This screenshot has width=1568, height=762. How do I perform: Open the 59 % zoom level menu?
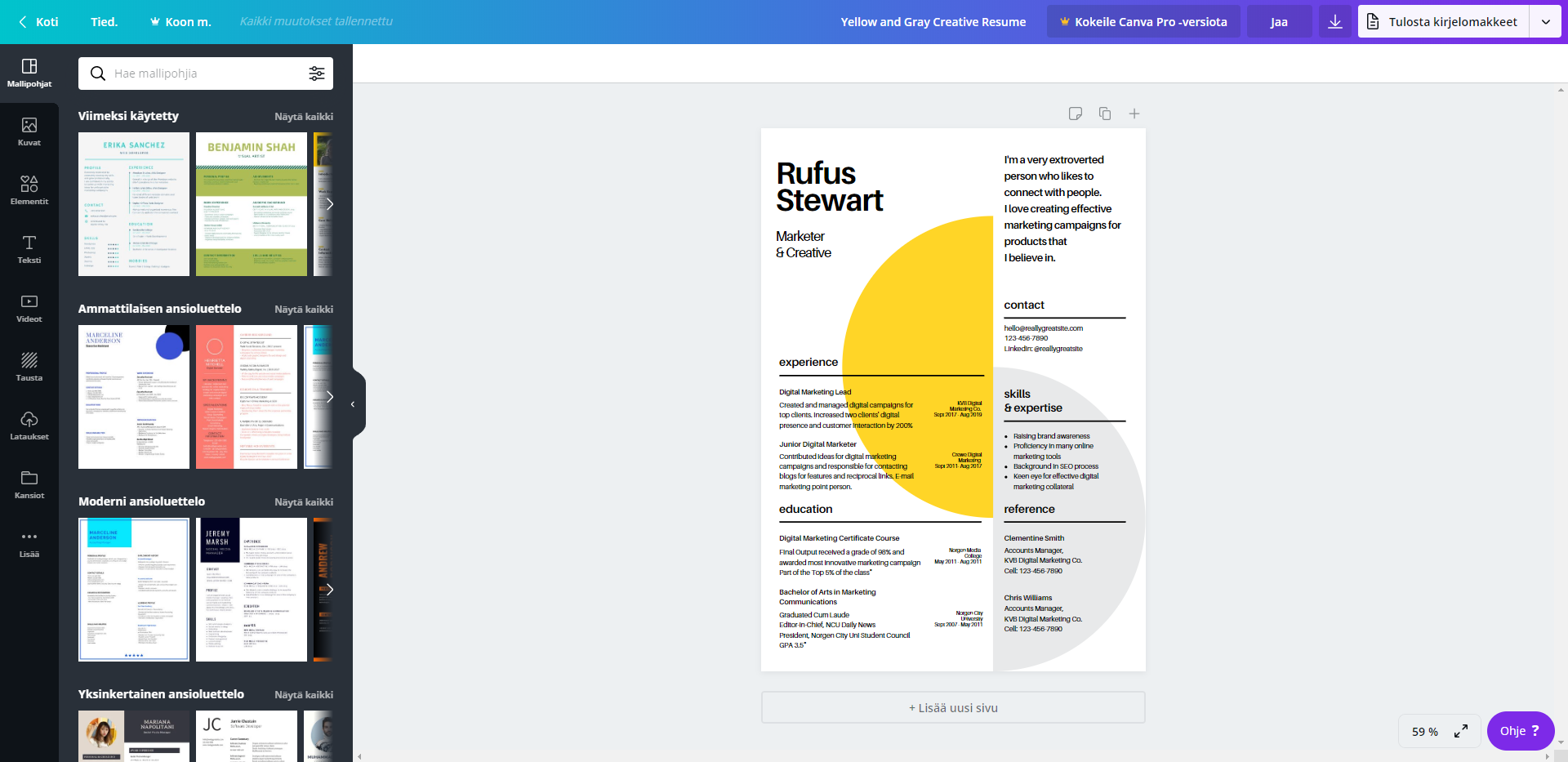point(1424,732)
